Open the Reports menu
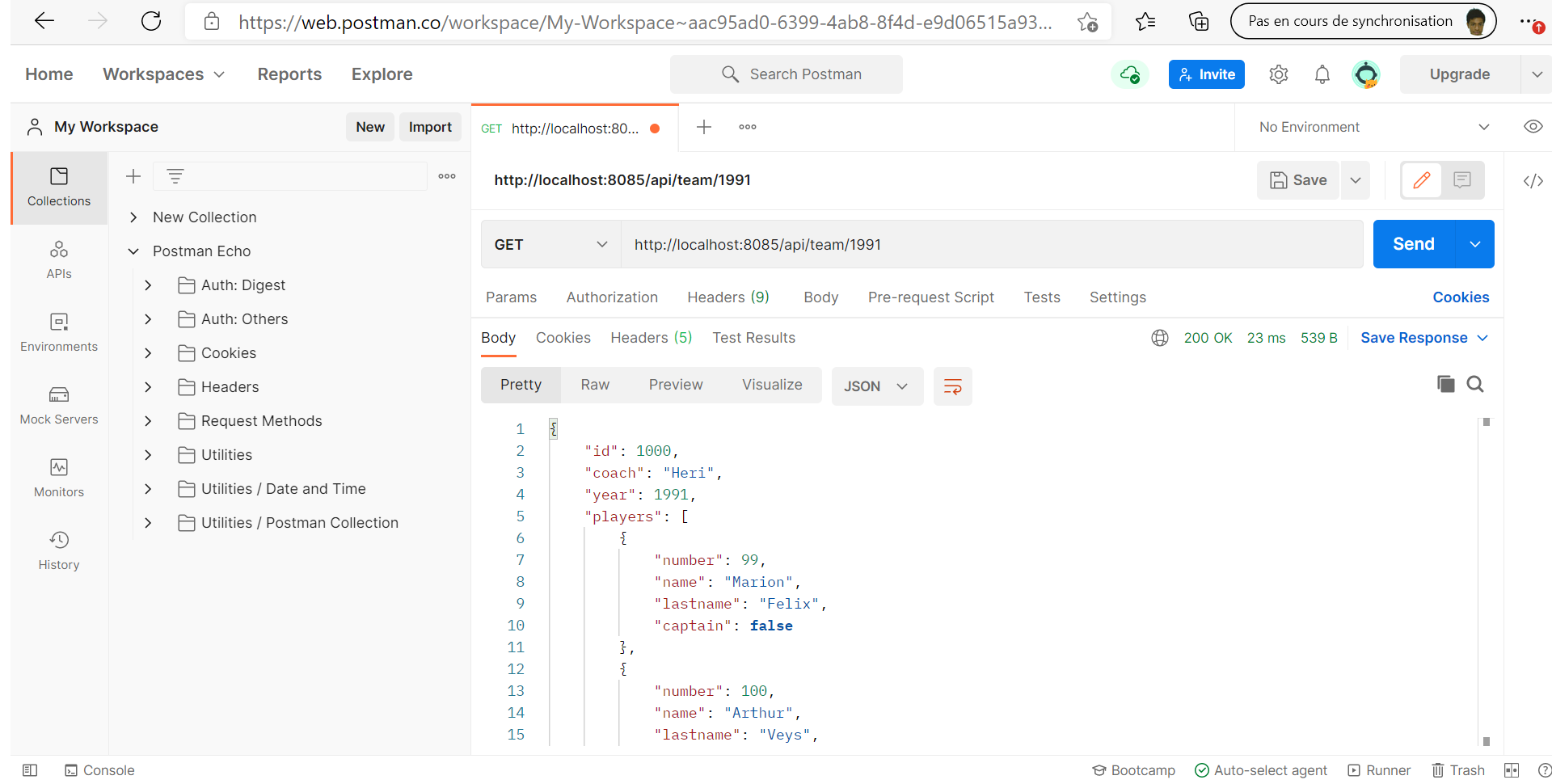 [289, 74]
